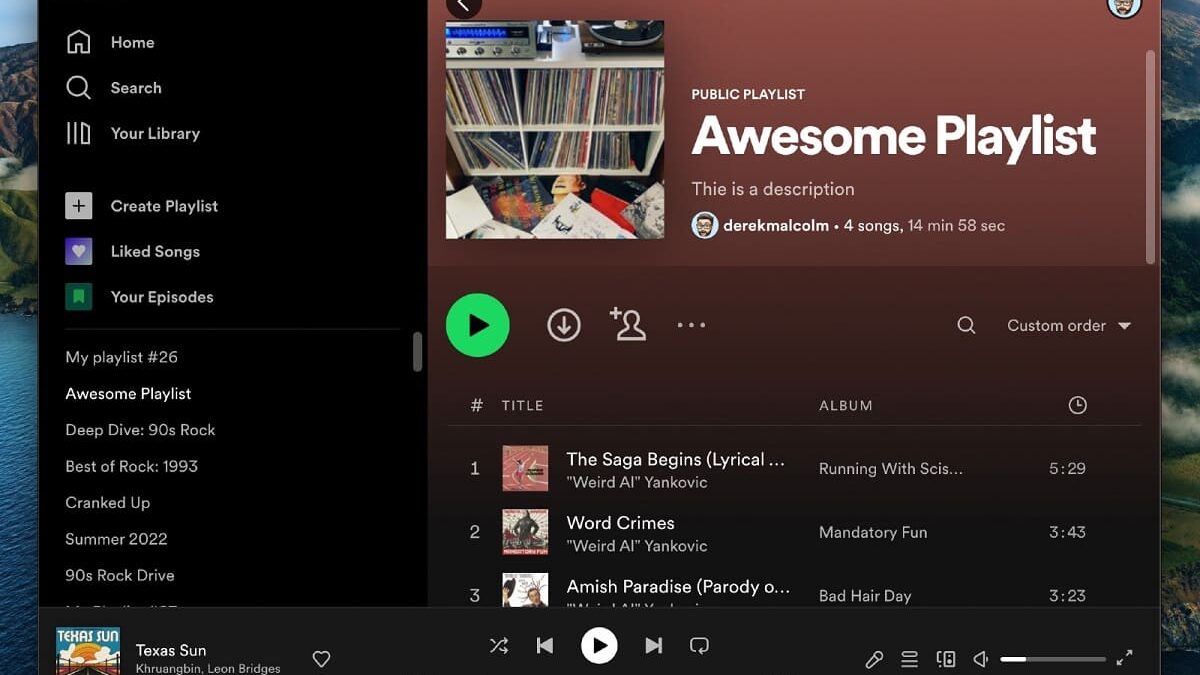This screenshot has height=675, width=1200.
Task: Toggle shuffle
Action: 499,646
